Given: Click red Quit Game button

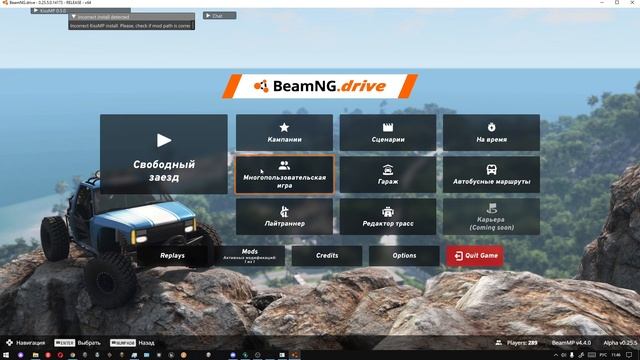Looking at the screenshot, I should tap(475, 256).
